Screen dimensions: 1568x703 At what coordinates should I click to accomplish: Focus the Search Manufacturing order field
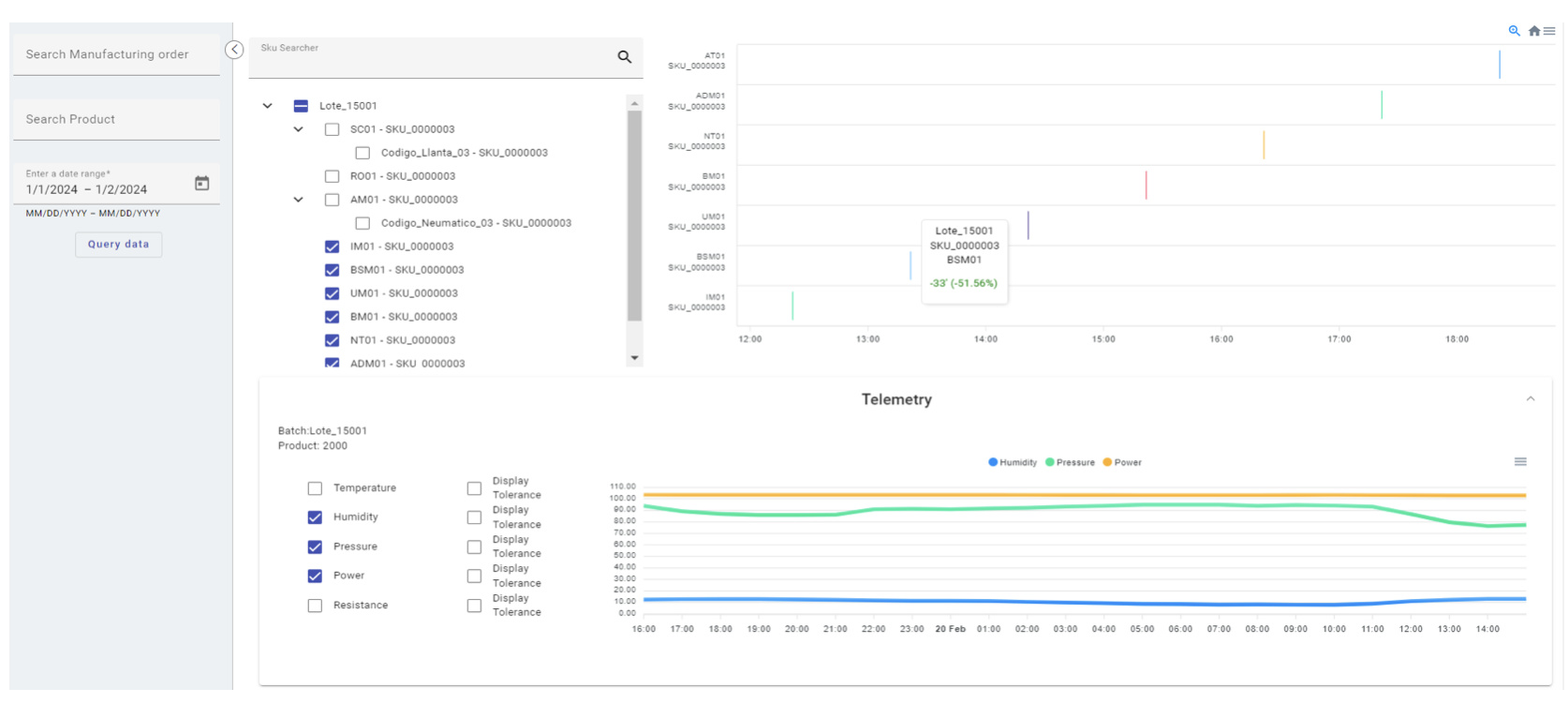point(116,54)
